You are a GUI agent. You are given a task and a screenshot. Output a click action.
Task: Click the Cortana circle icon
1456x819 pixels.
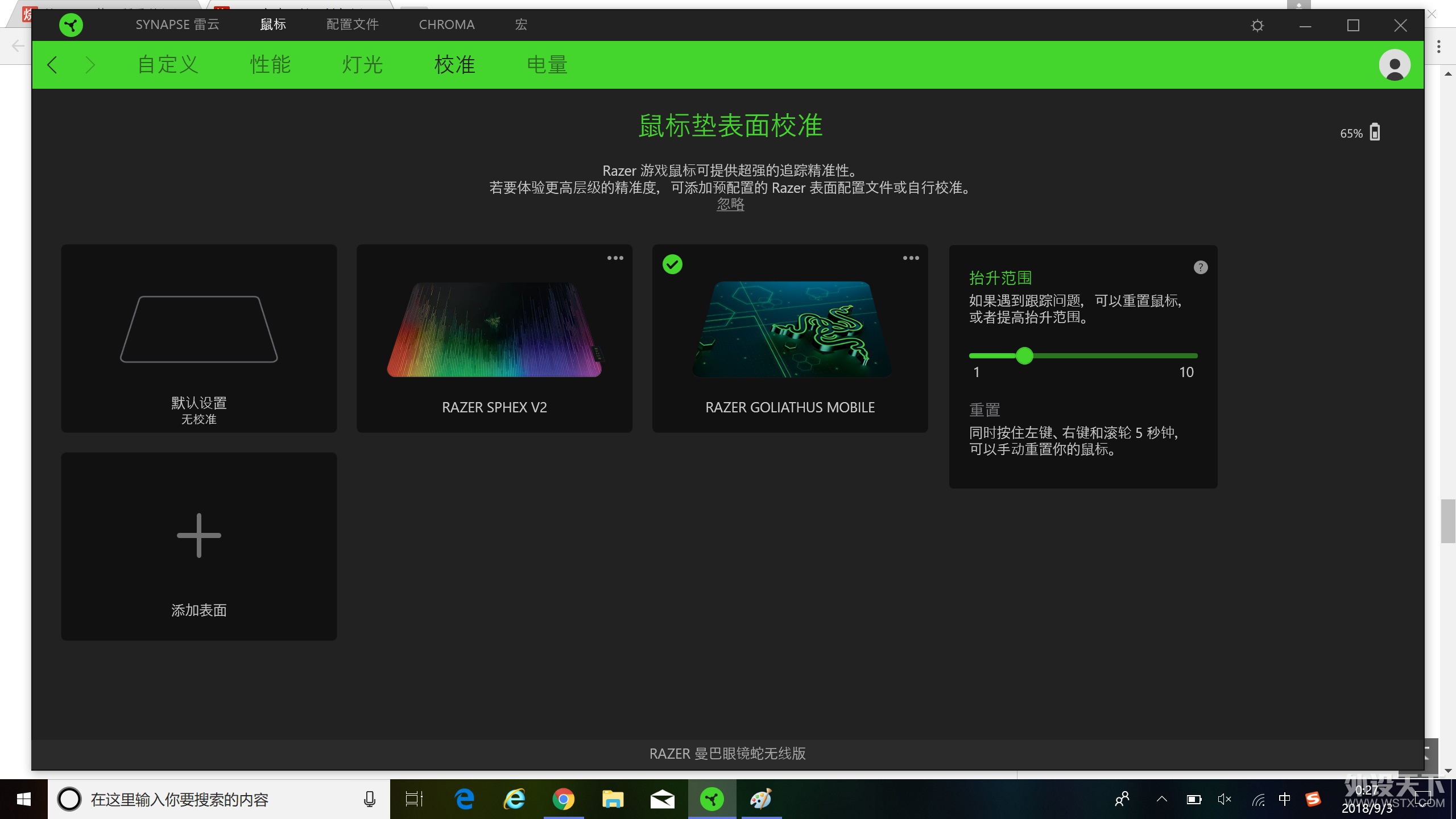(x=69, y=800)
